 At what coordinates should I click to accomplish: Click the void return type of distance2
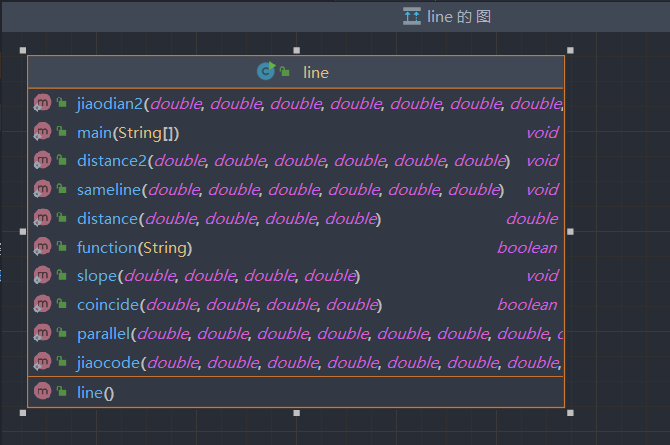(542, 161)
